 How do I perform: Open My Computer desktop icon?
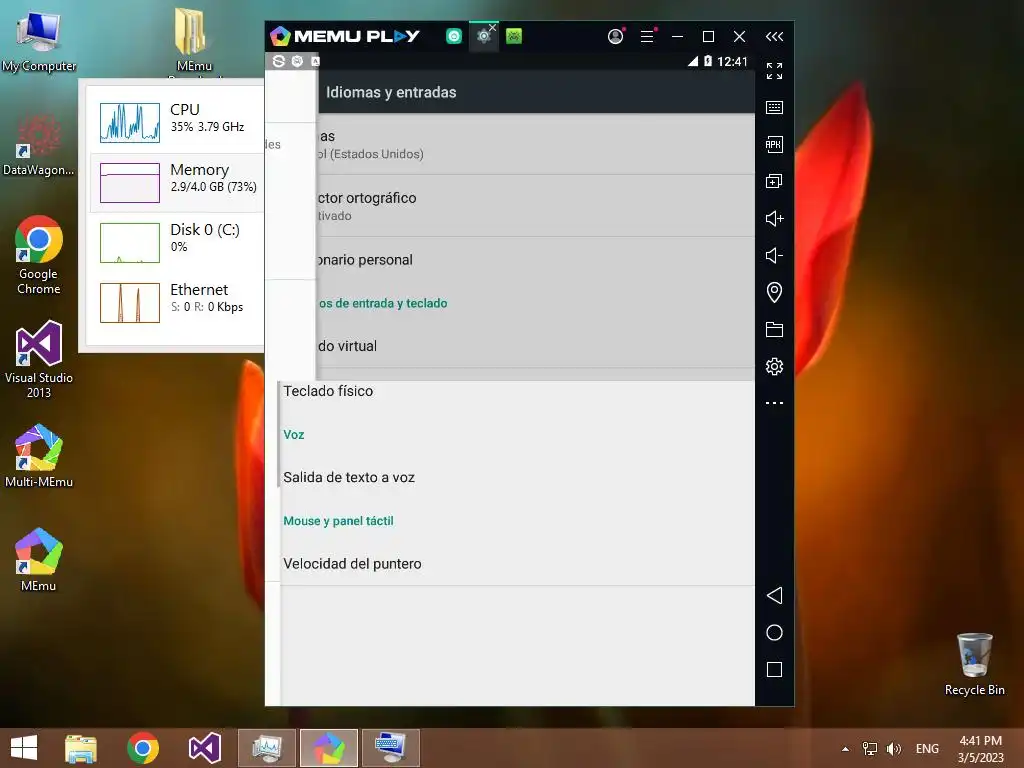point(39,40)
